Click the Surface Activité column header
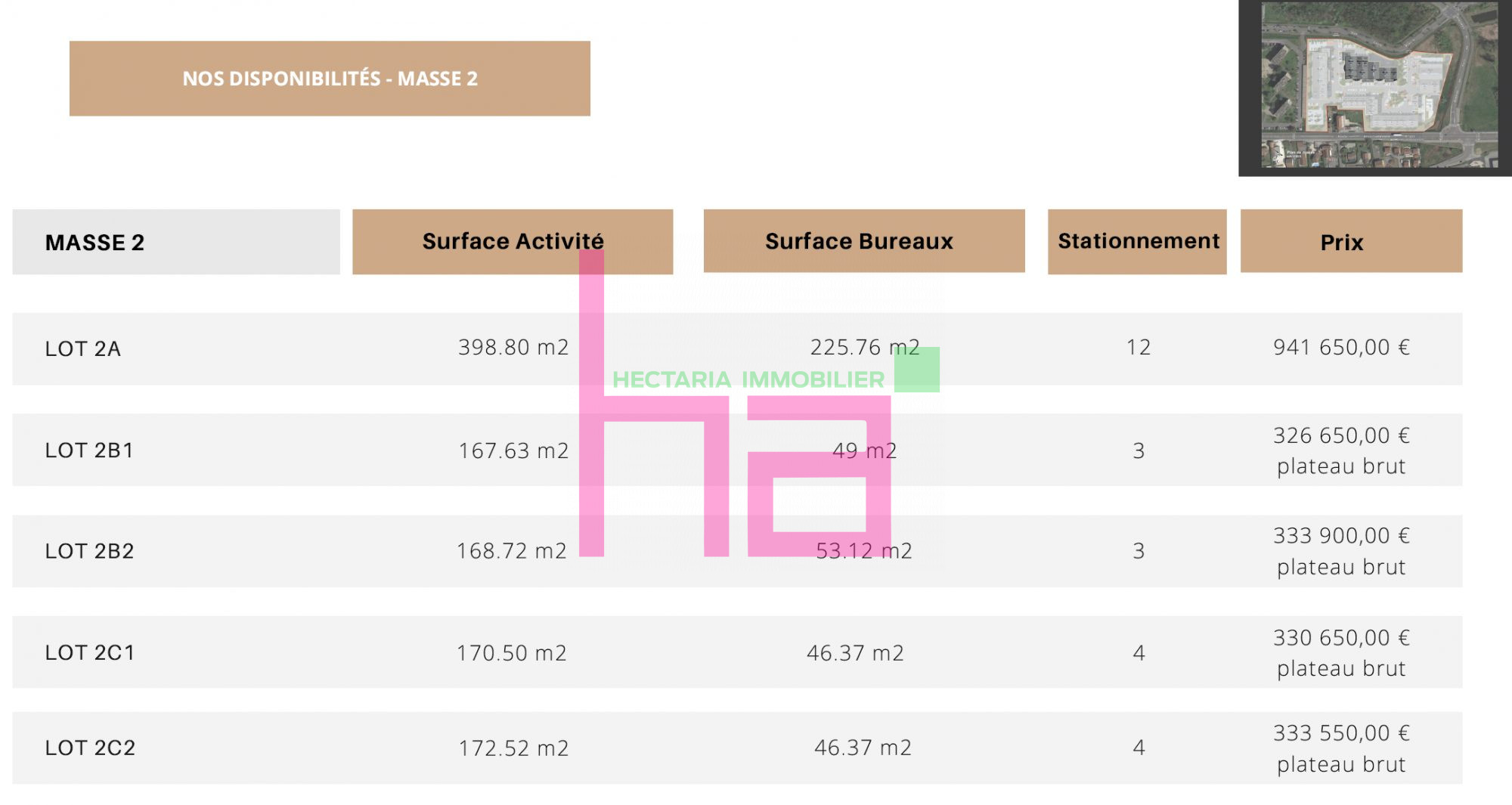Screen dimensions: 1512x805 point(513,242)
